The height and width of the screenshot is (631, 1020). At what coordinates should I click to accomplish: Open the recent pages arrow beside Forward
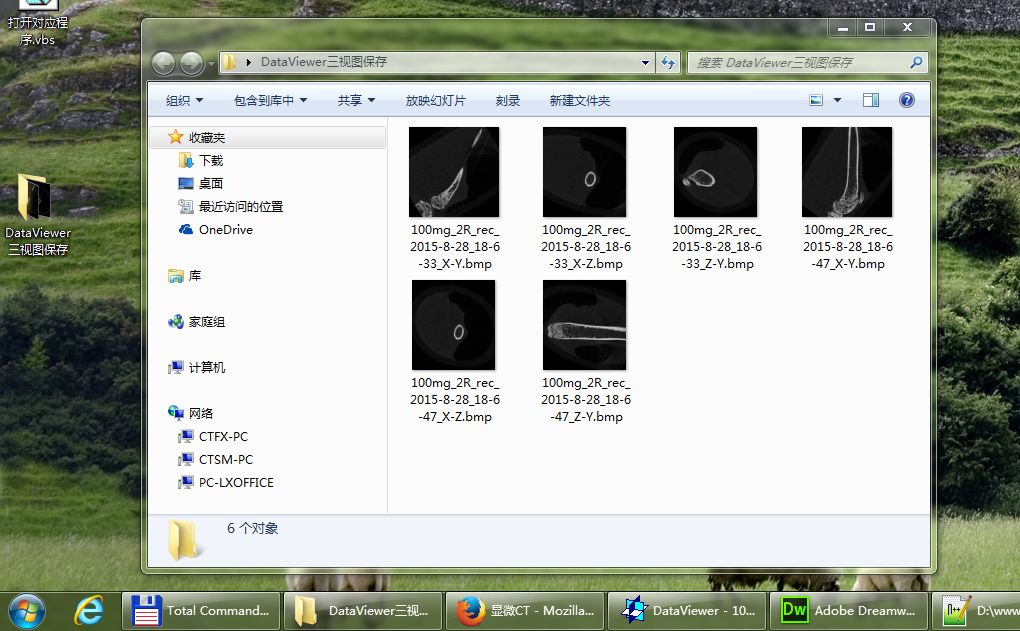tap(211, 64)
